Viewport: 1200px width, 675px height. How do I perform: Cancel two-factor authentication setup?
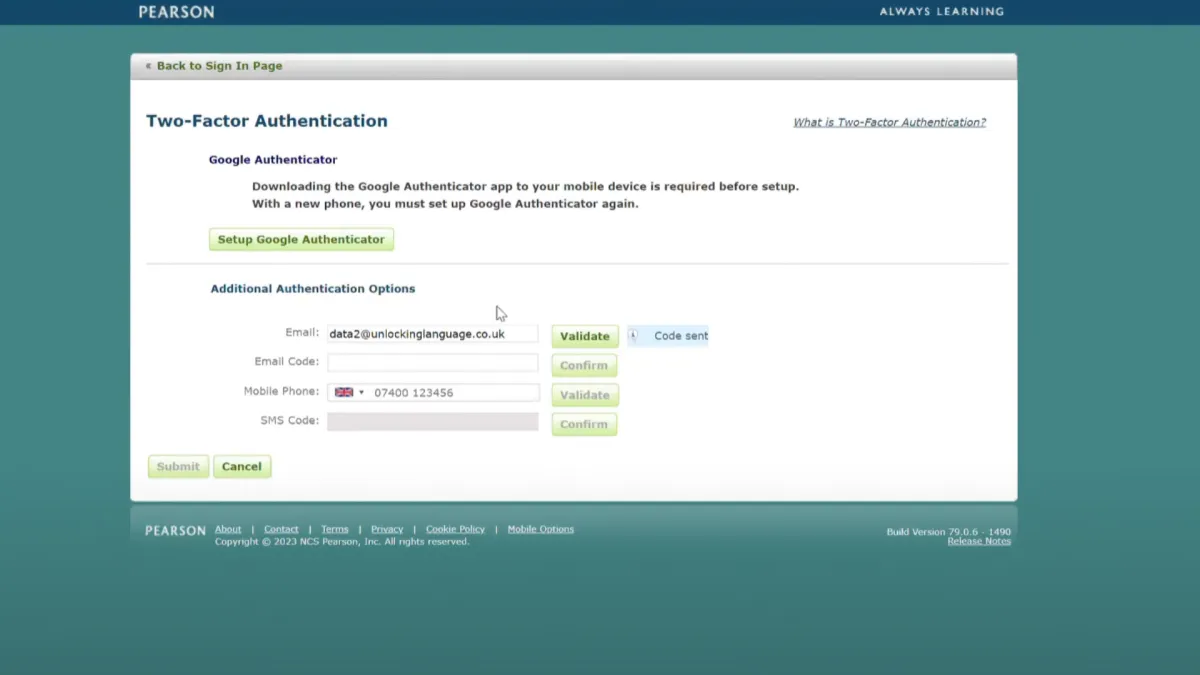click(x=242, y=466)
